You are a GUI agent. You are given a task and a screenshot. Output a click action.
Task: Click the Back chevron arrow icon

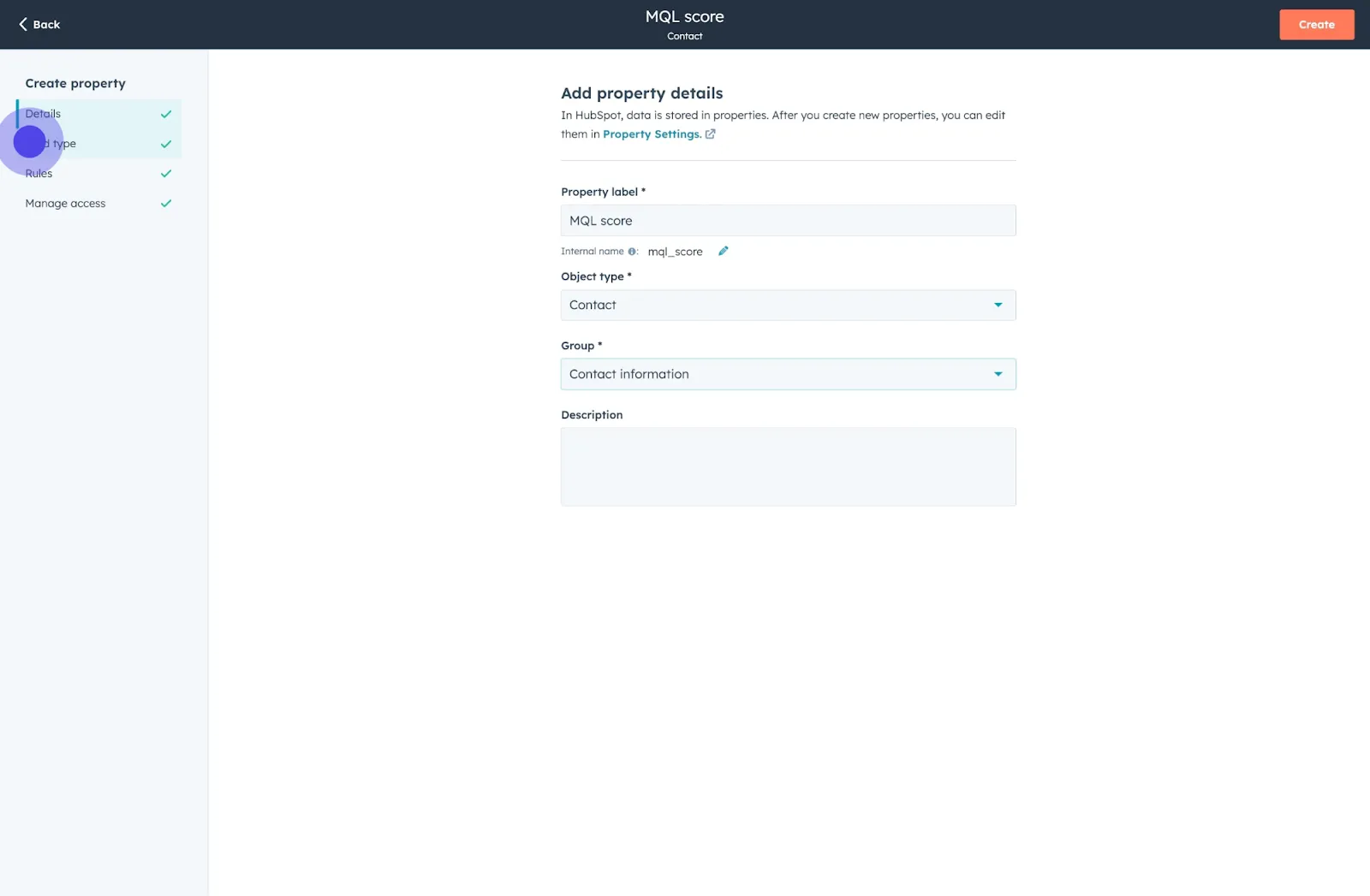23,24
